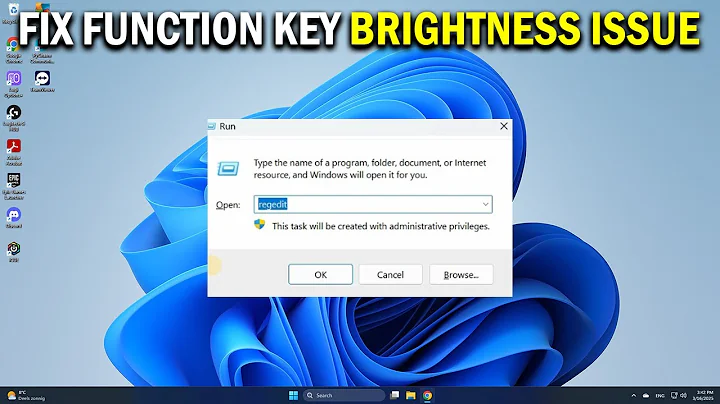720x404 pixels.
Task: Open the Google Chrome desktop shortcut
Action: [x=13, y=50]
